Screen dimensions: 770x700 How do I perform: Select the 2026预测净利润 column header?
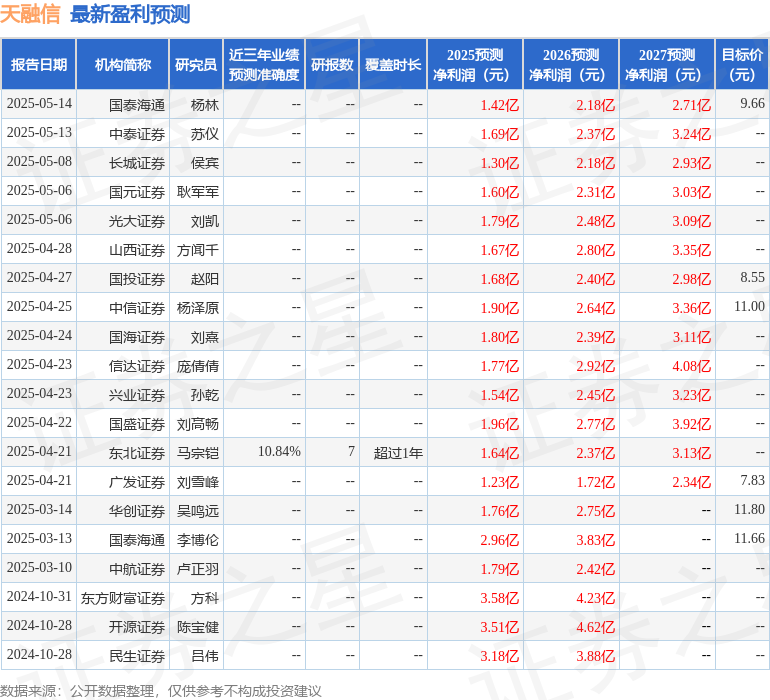coord(571,64)
